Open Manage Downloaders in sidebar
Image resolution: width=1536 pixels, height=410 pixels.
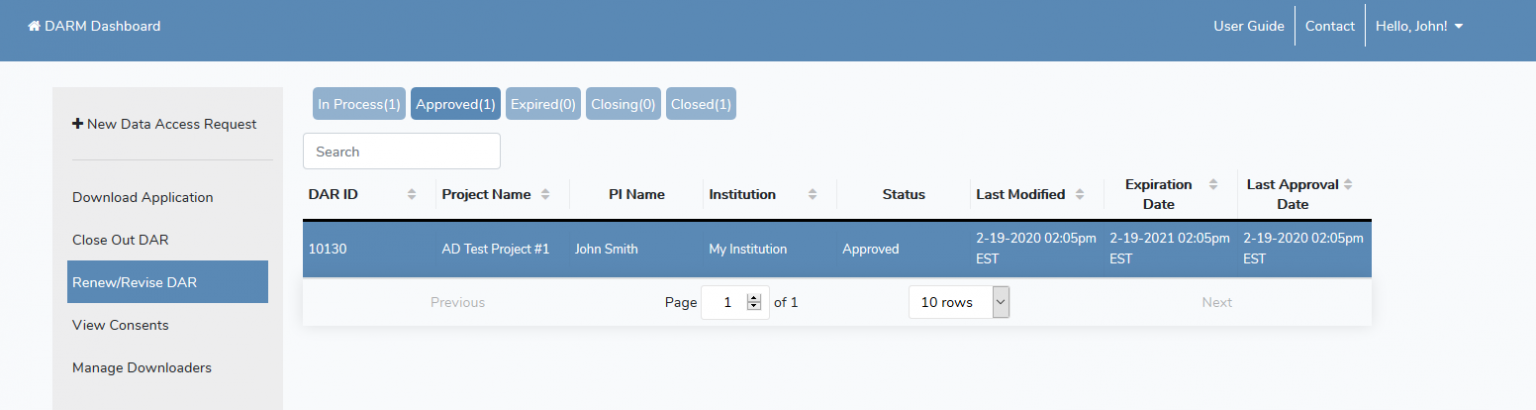point(142,368)
